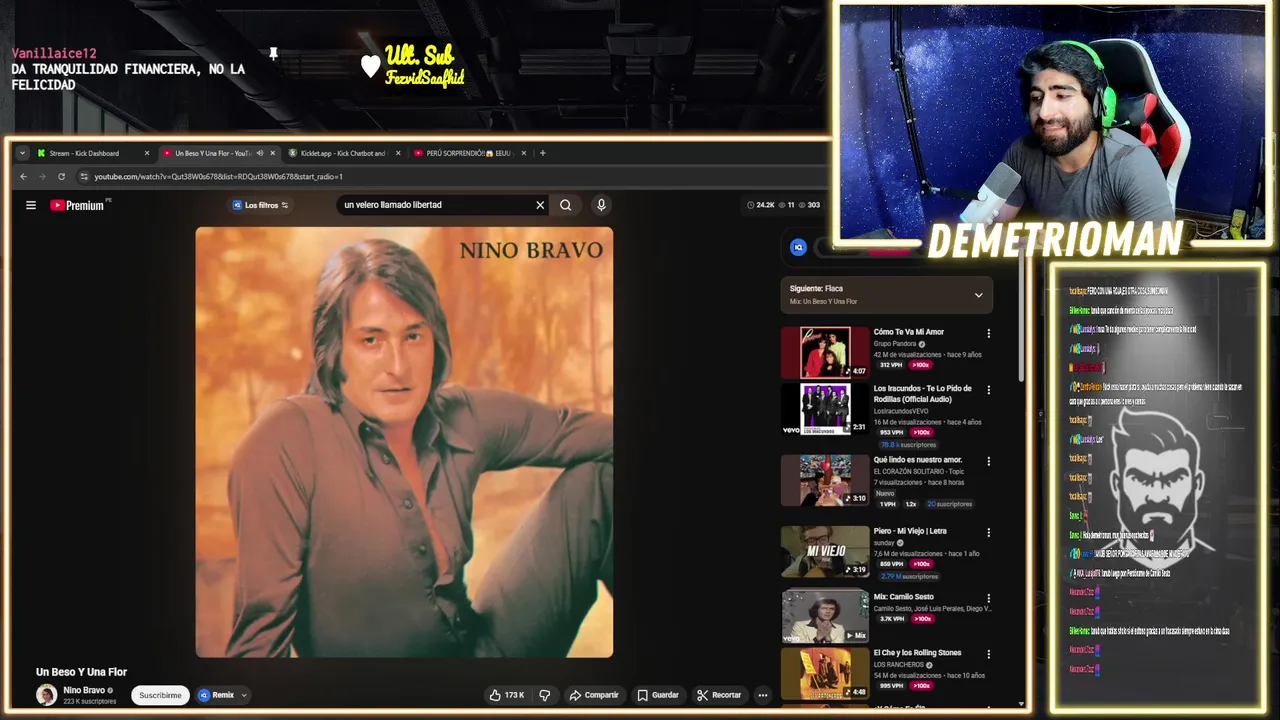The height and width of the screenshot is (720, 1280).
Task: Open Mix: Camilo Sesto thumbnail
Action: [x=825, y=616]
